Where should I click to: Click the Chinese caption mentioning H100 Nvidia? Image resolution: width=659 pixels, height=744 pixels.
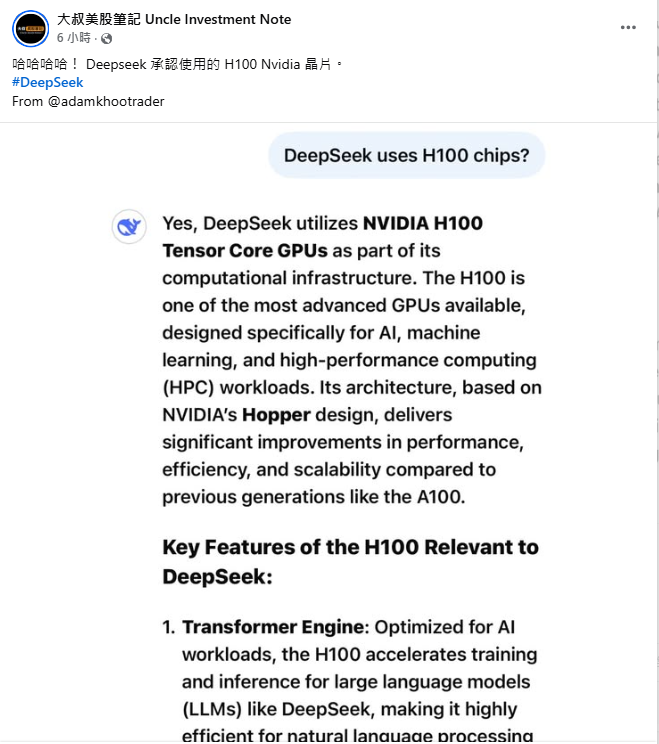coord(177,64)
